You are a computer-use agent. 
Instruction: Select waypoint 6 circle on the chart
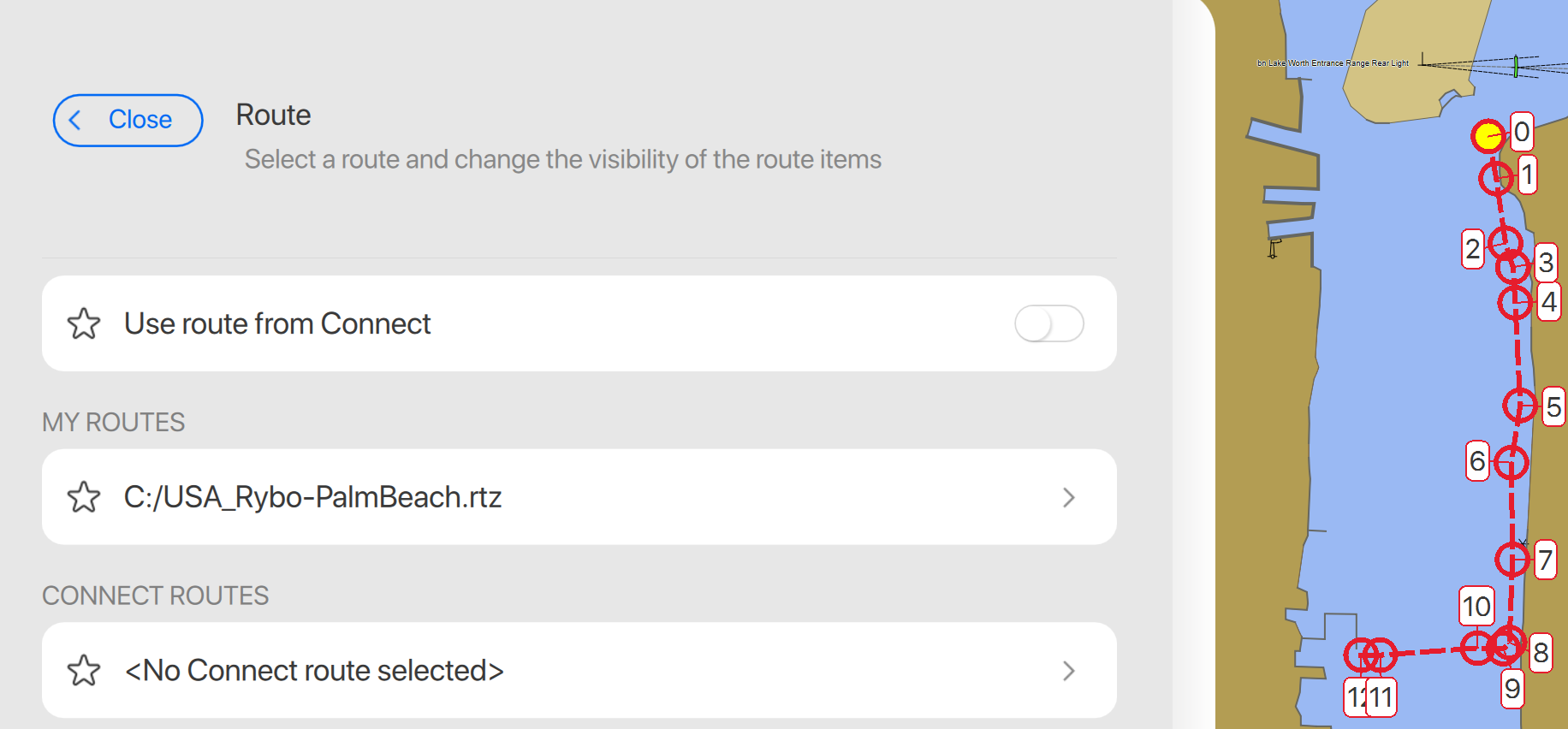[x=1512, y=462]
